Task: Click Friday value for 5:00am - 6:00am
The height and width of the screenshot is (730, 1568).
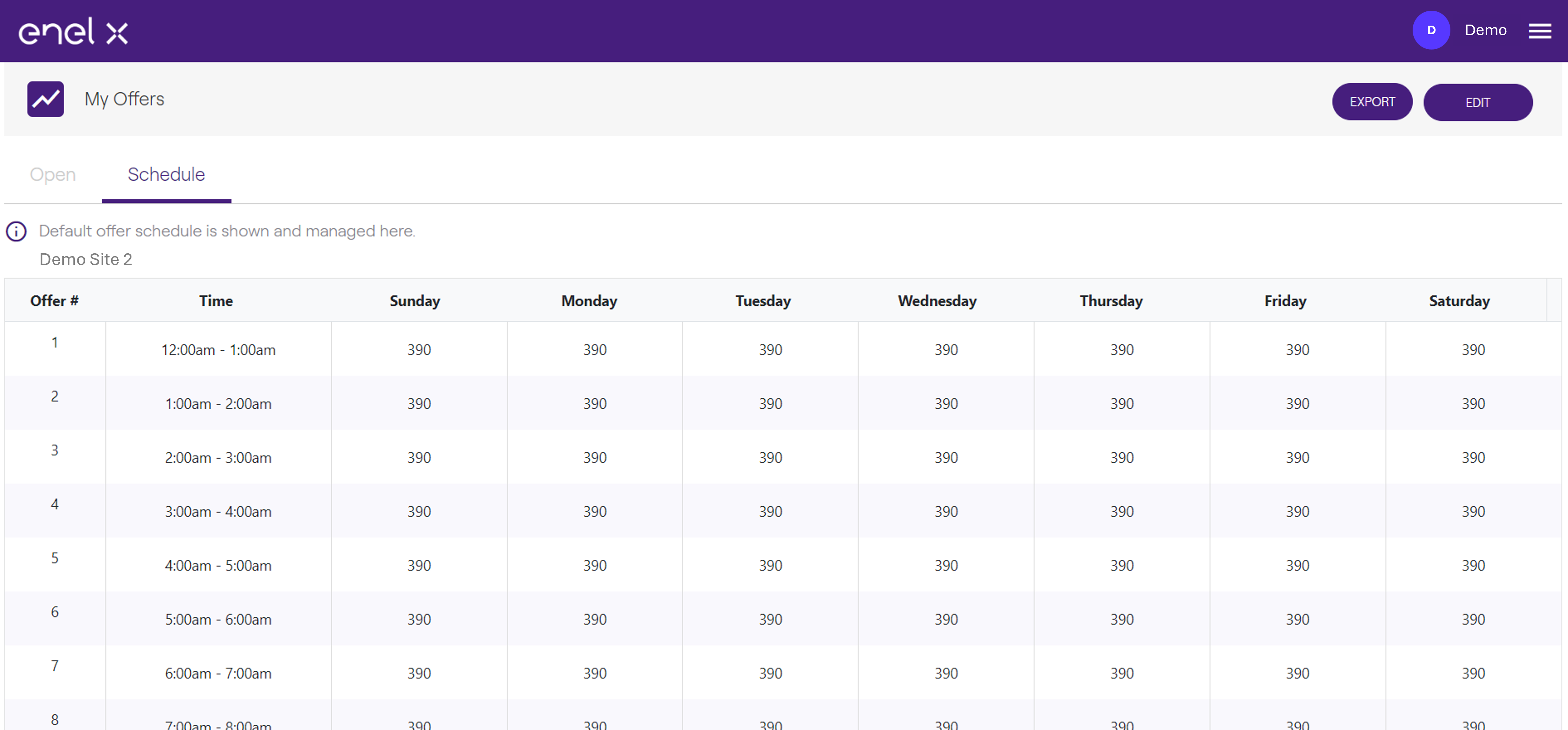Action: coord(1297,619)
